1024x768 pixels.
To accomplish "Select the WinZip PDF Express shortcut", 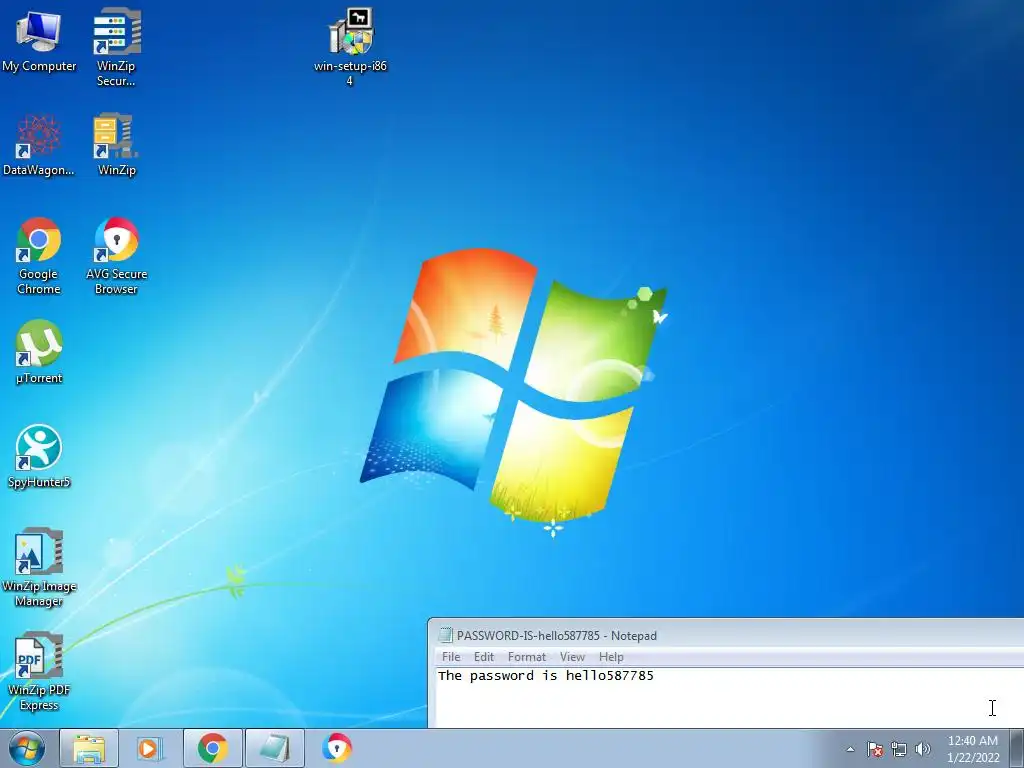I will (x=39, y=671).
